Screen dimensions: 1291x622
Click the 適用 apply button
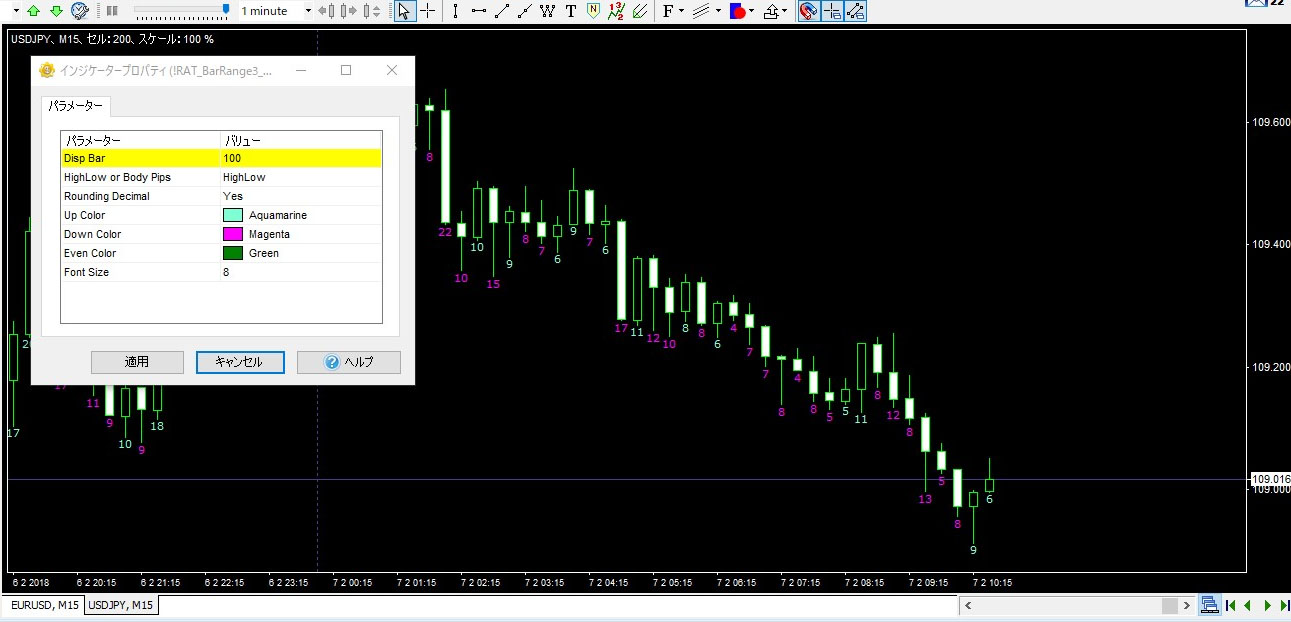[x=137, y=362]
